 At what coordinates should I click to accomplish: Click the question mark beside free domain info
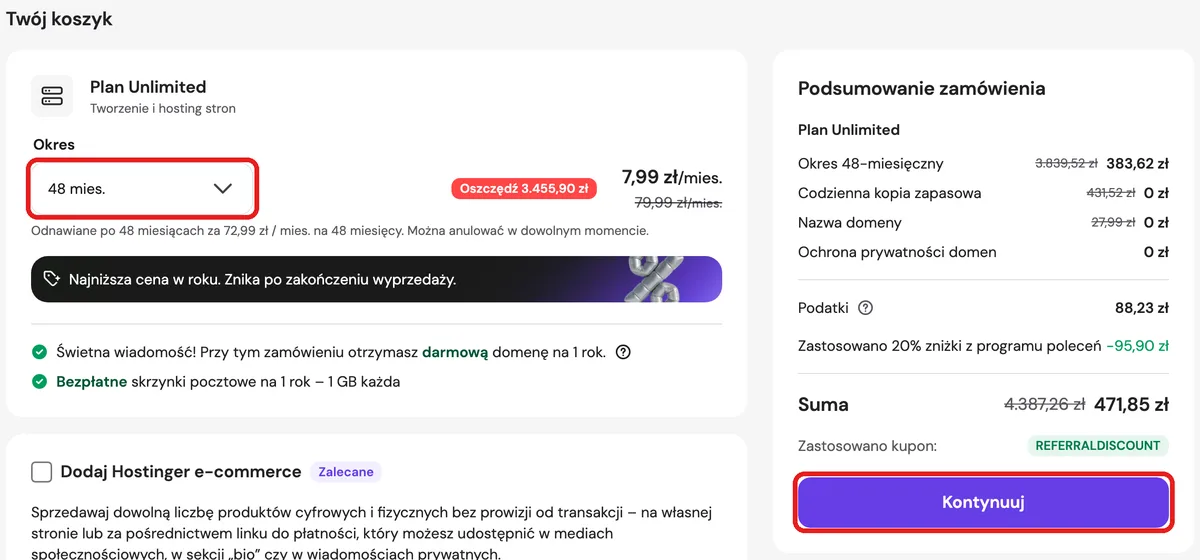[x=624, y=352]
